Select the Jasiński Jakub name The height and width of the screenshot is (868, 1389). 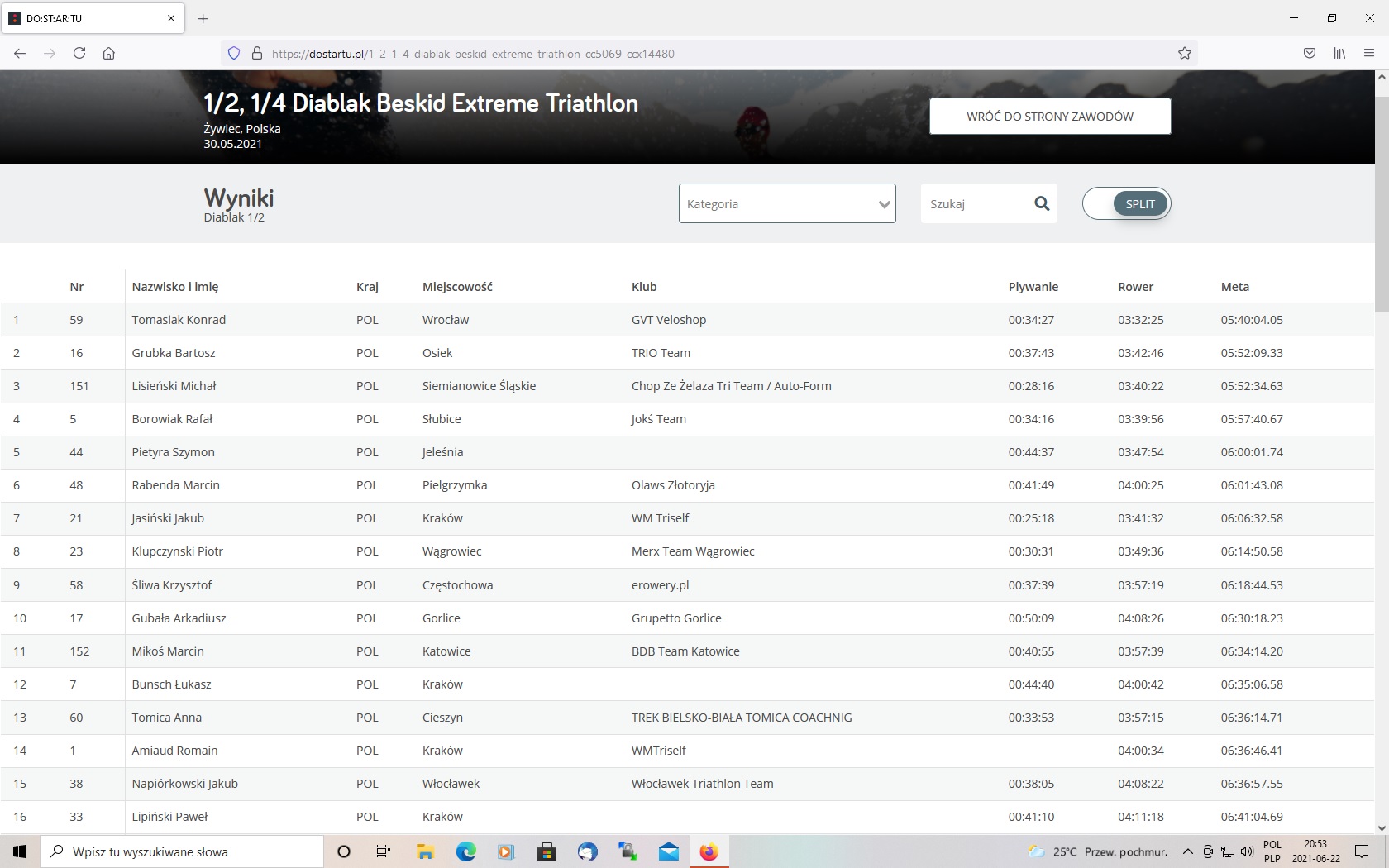click(168, 518)
